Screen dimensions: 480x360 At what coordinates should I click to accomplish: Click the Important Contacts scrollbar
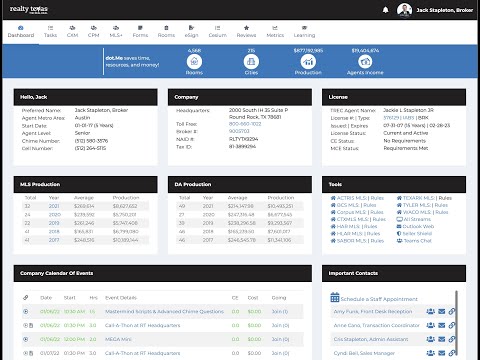[456, 323]
